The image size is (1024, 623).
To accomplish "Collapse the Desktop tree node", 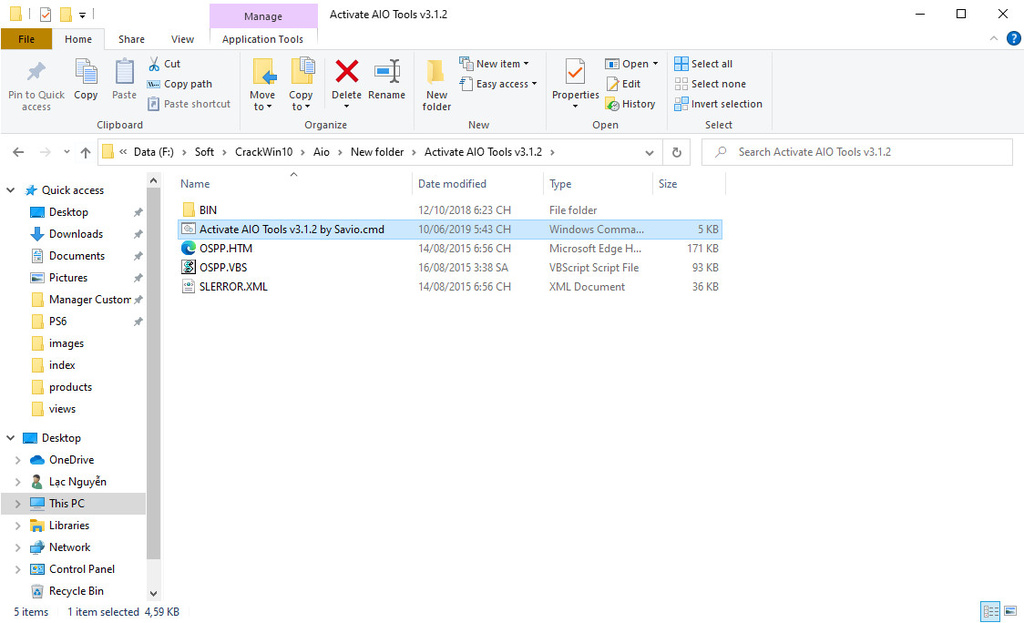I will (x=10, y=438).
